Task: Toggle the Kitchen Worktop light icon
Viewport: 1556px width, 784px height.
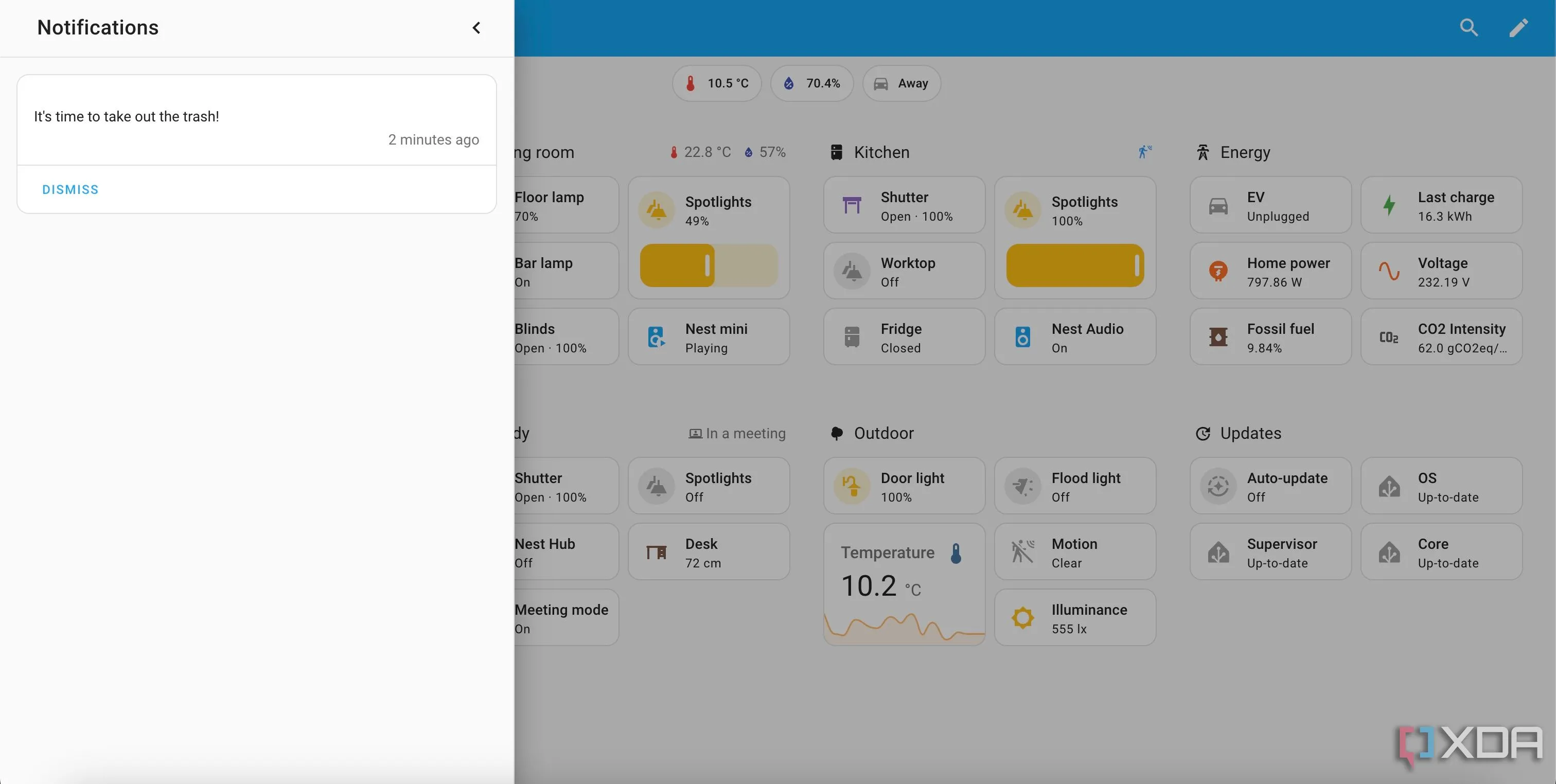Action: pos(852,271)
